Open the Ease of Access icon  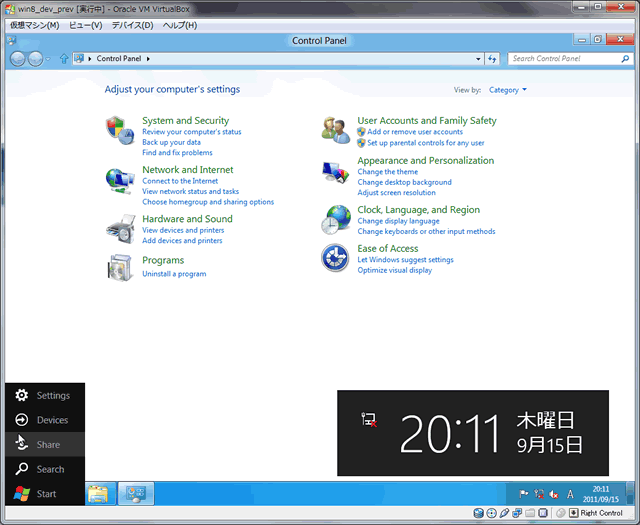pos(335,258)
